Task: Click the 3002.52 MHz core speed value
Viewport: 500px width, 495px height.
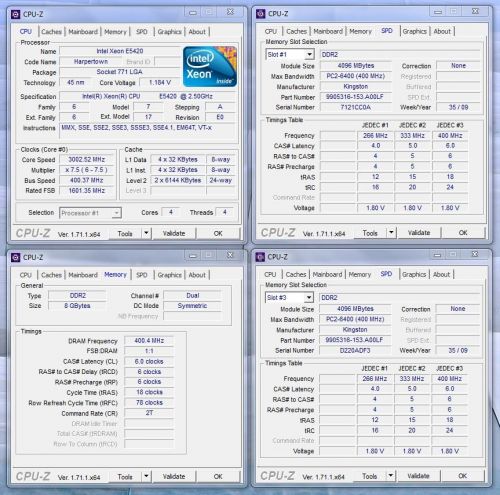Action: (x=87, y=160)
